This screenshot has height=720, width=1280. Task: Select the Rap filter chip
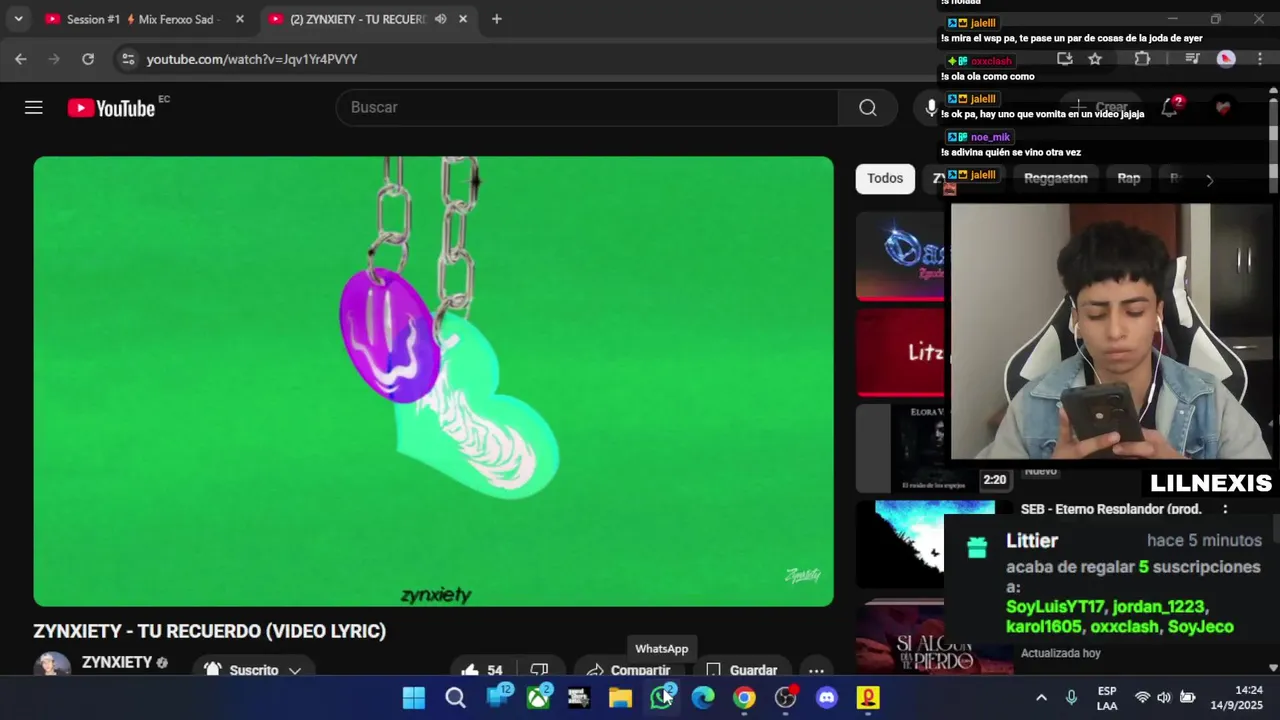(x=1129, y=178)
